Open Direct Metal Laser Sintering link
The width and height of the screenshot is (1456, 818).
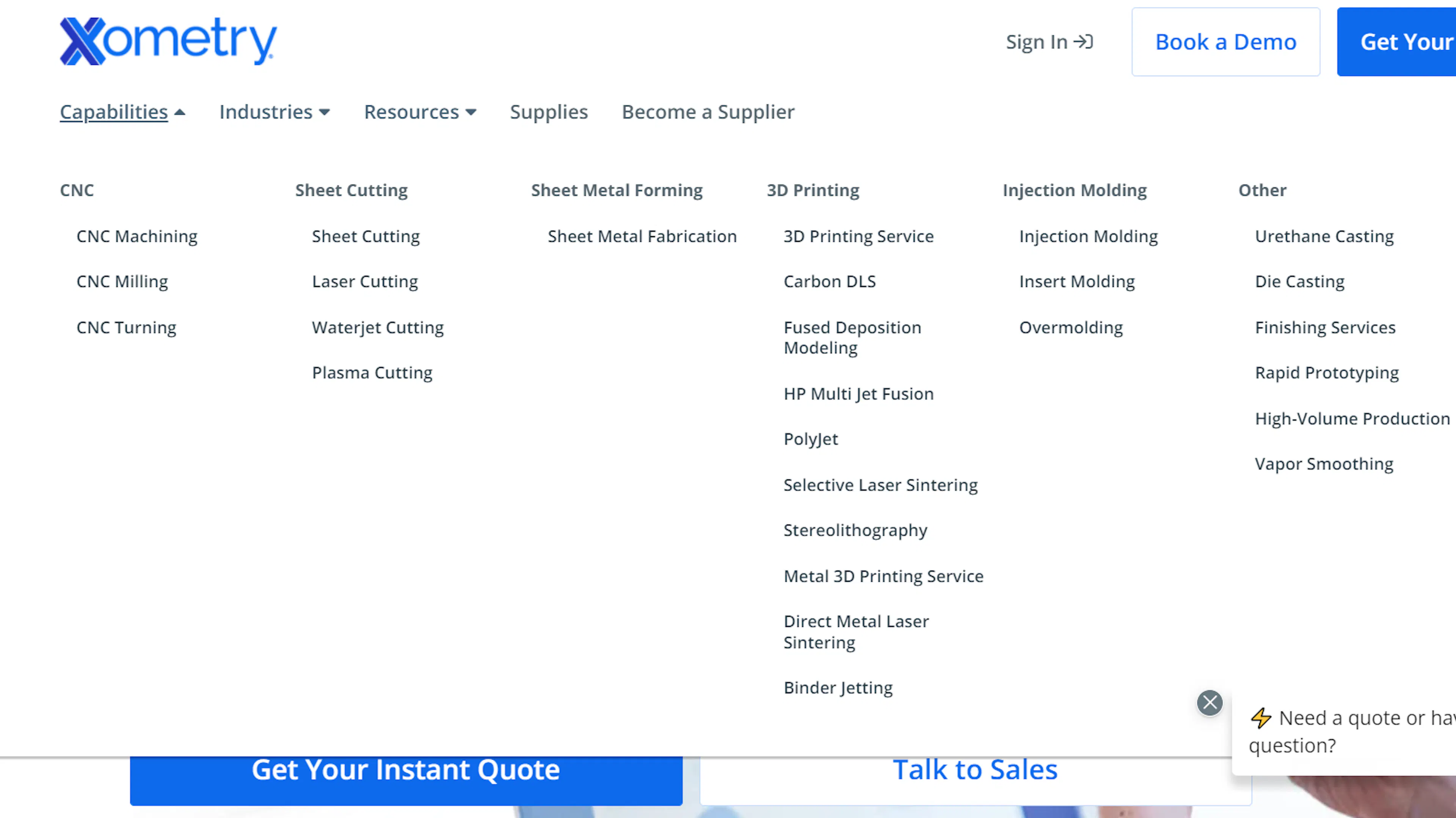click(856, 632)
